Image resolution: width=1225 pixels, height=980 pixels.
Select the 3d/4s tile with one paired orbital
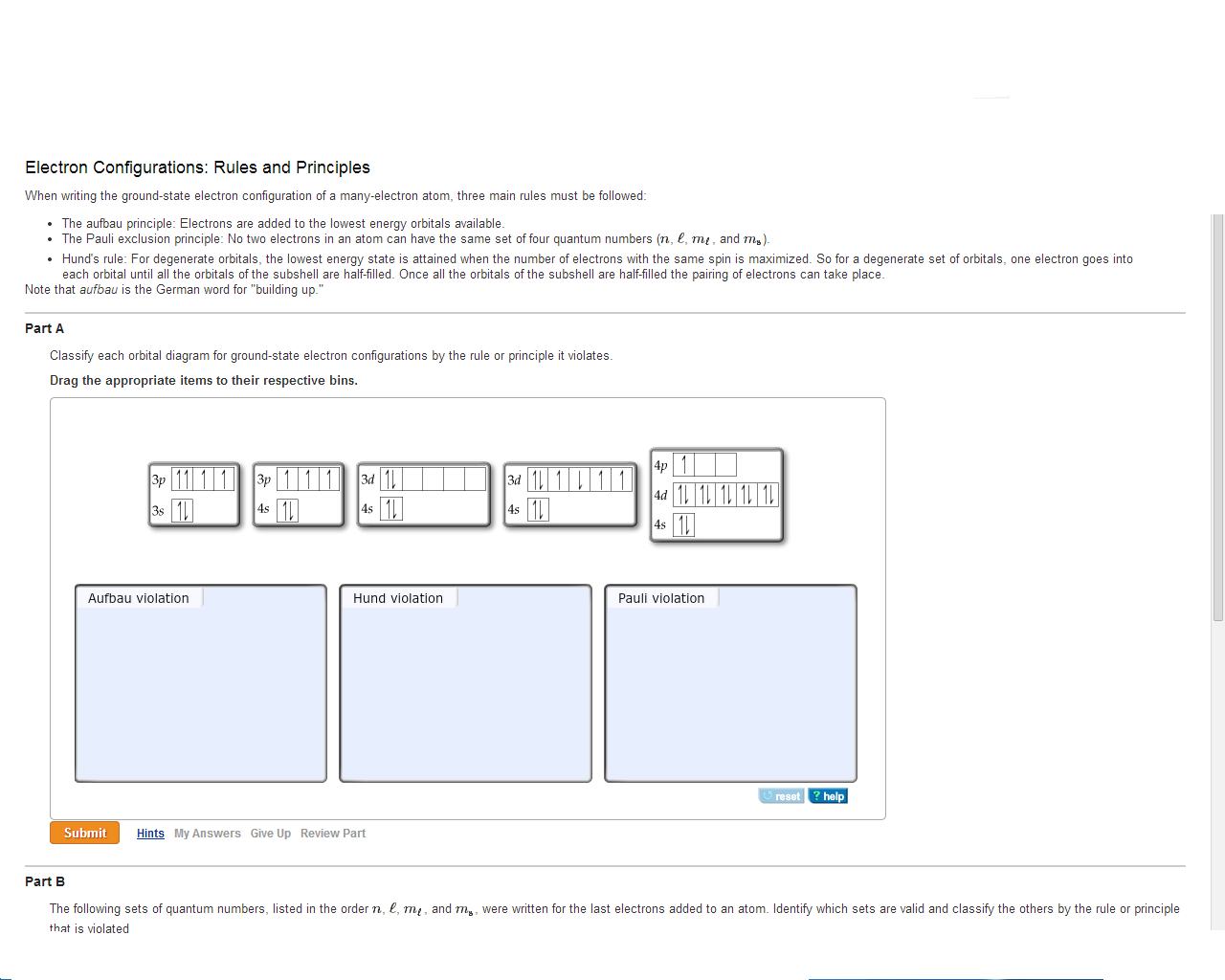(424, 494)
